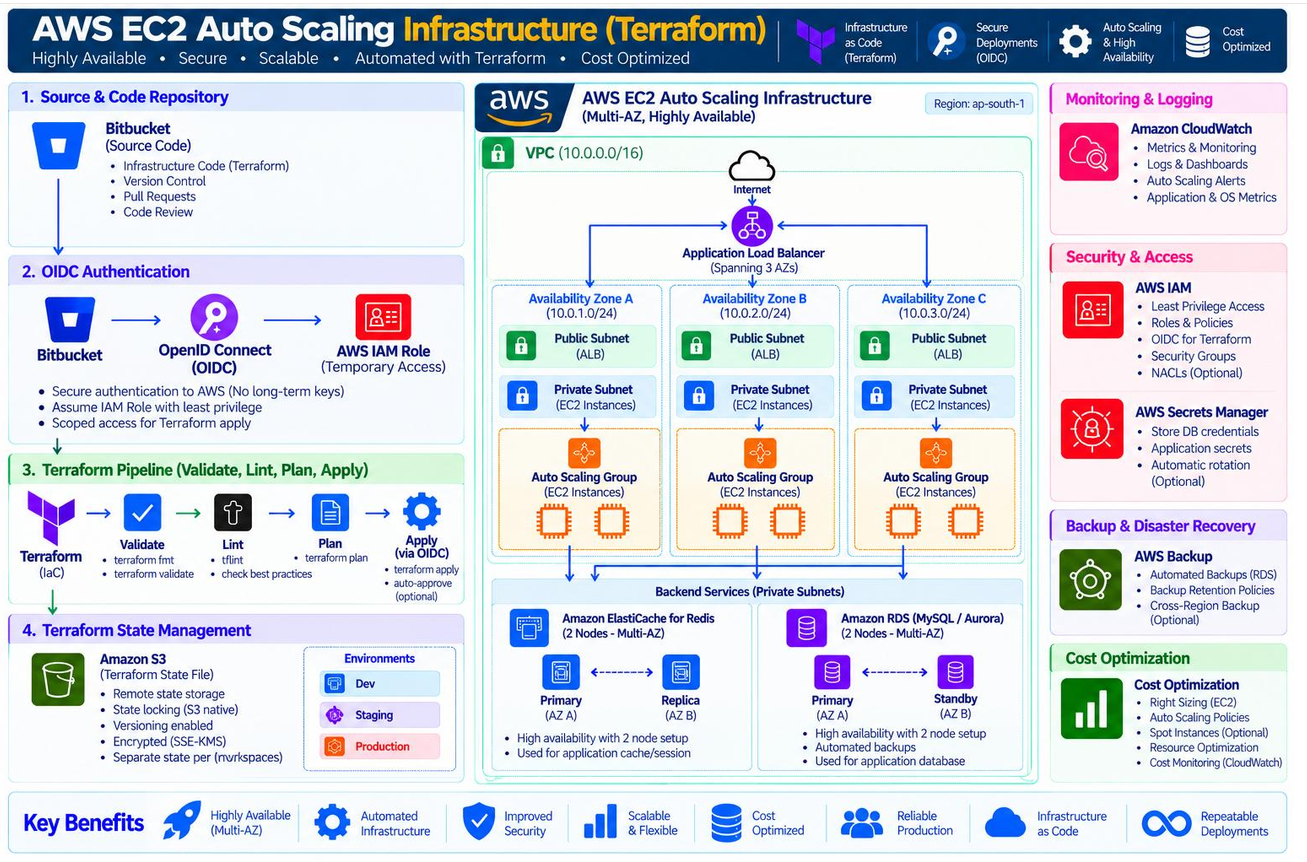The height and width of the screenshot is (862, 1307).
Task: Click the Amazon CloudWatch icon
Action: coord(1089,152)
